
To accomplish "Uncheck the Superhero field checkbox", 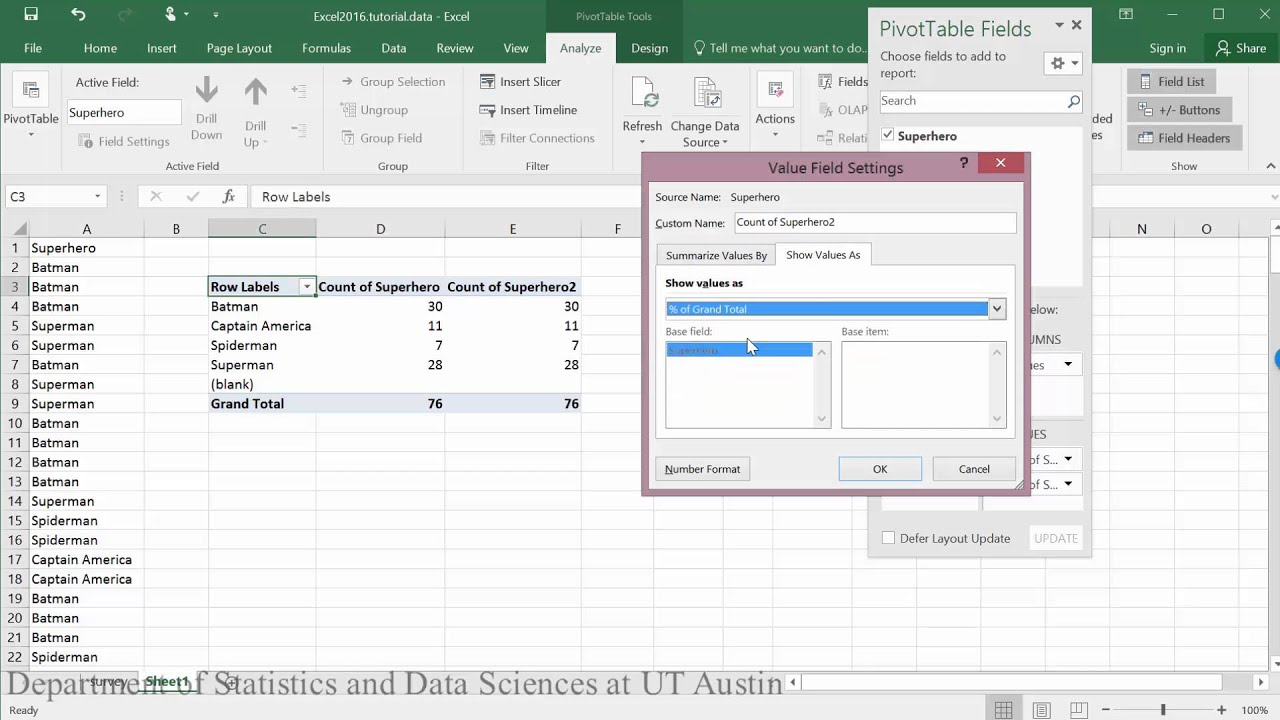I will tap(888, 135).
